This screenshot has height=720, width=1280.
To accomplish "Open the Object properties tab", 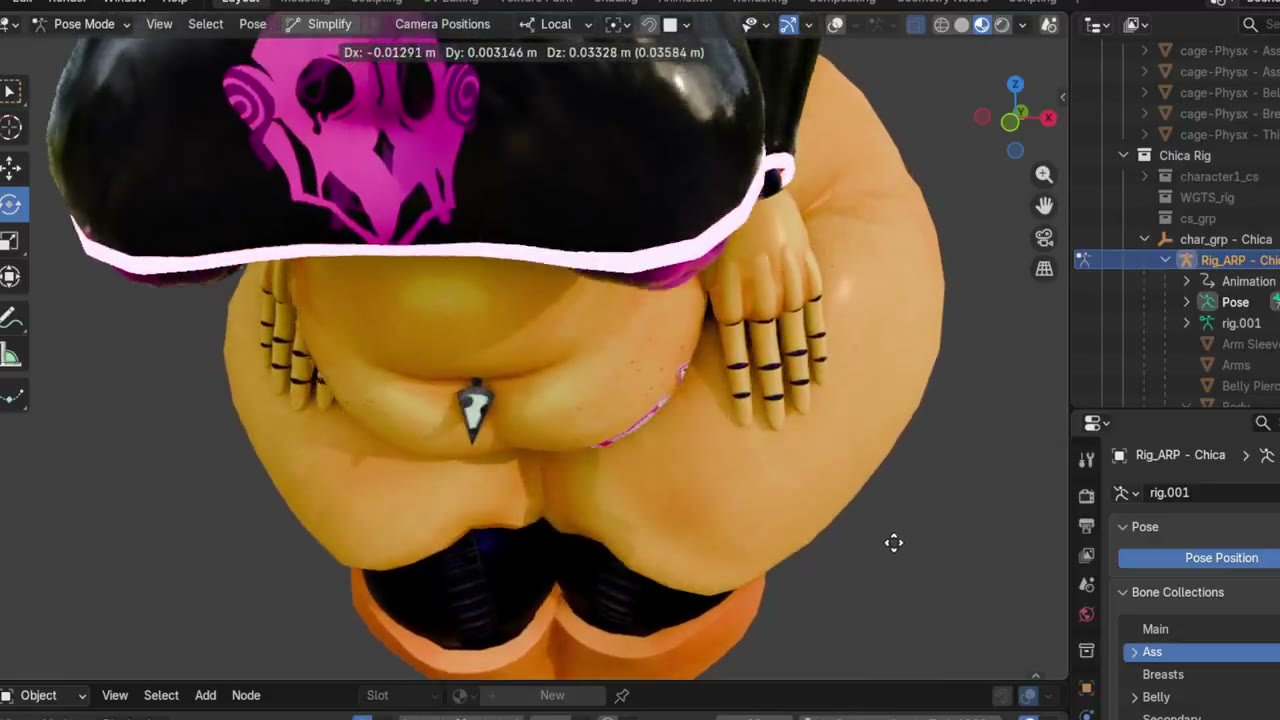I will pos(1087,688).
